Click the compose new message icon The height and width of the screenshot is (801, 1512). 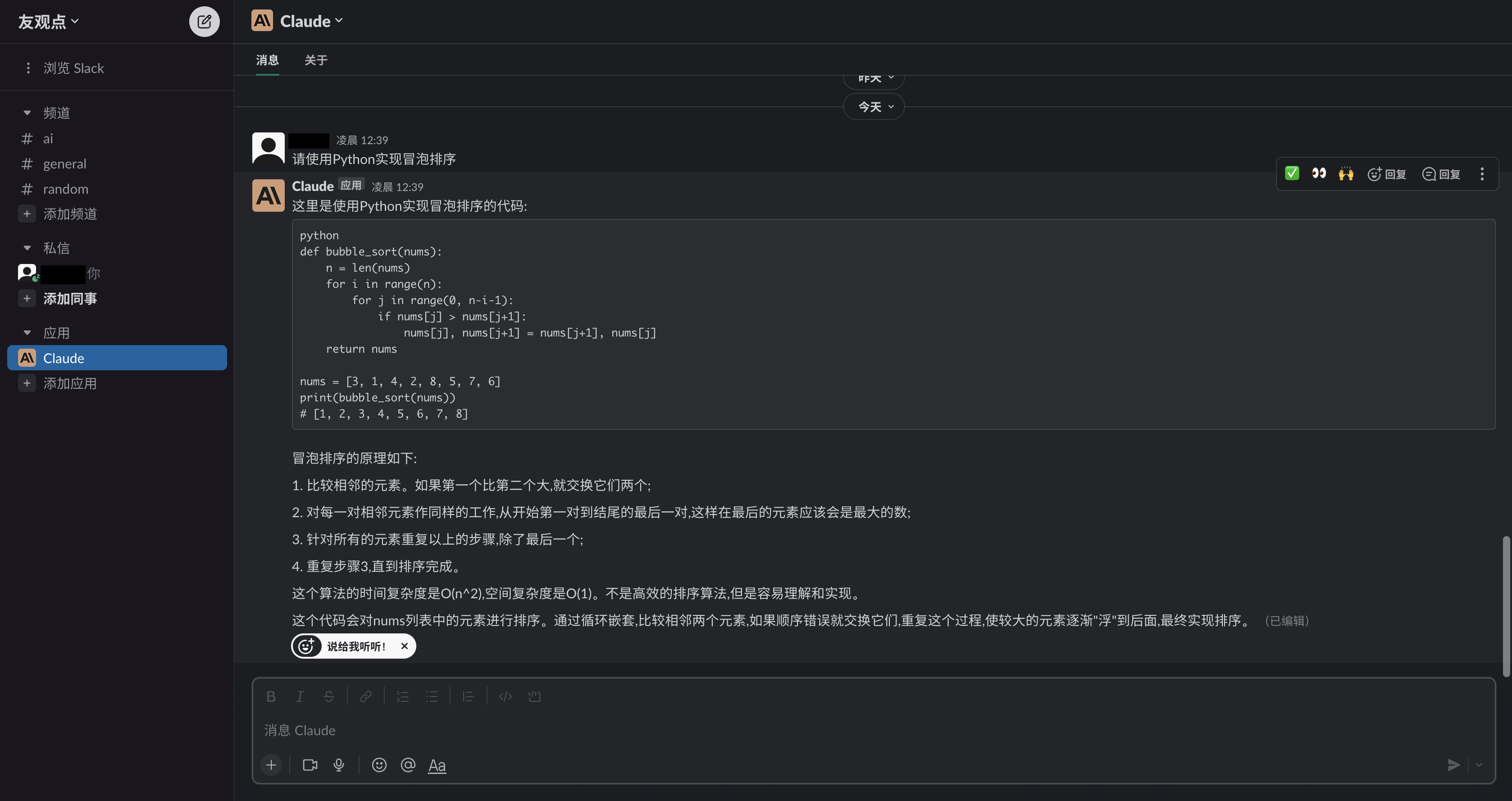point(204,22)
